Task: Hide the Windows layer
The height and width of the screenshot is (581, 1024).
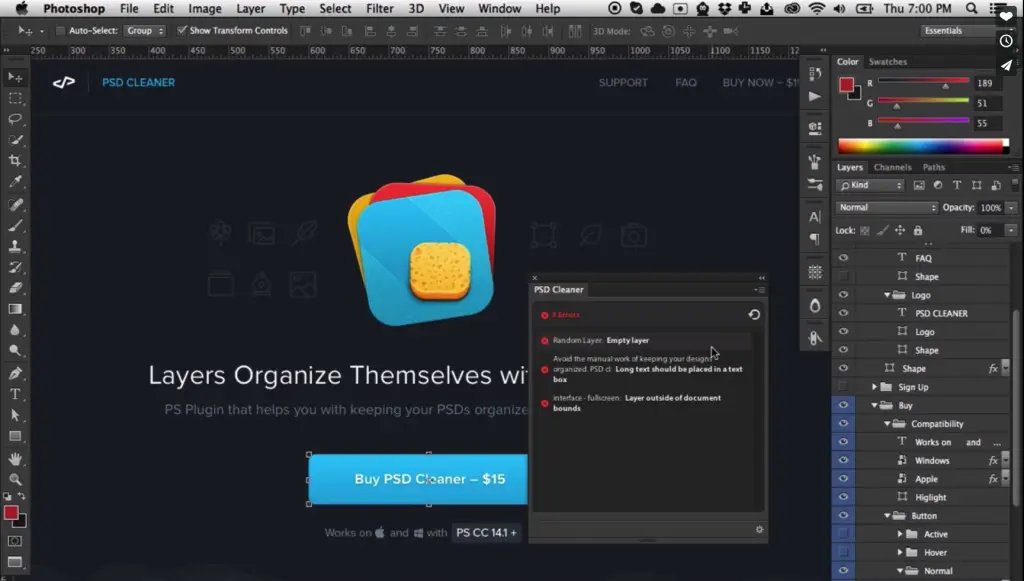Action: (843, 460)
